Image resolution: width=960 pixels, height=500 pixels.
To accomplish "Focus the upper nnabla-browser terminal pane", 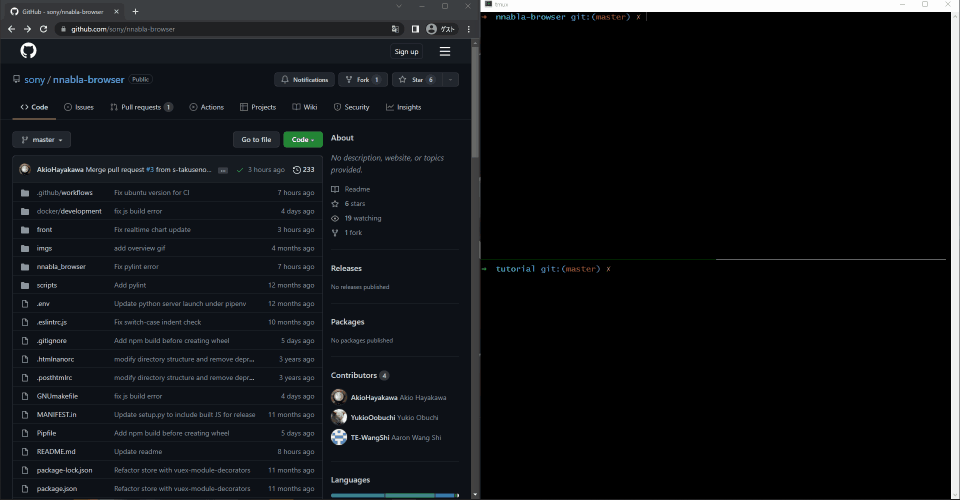I will click(716, 135).
